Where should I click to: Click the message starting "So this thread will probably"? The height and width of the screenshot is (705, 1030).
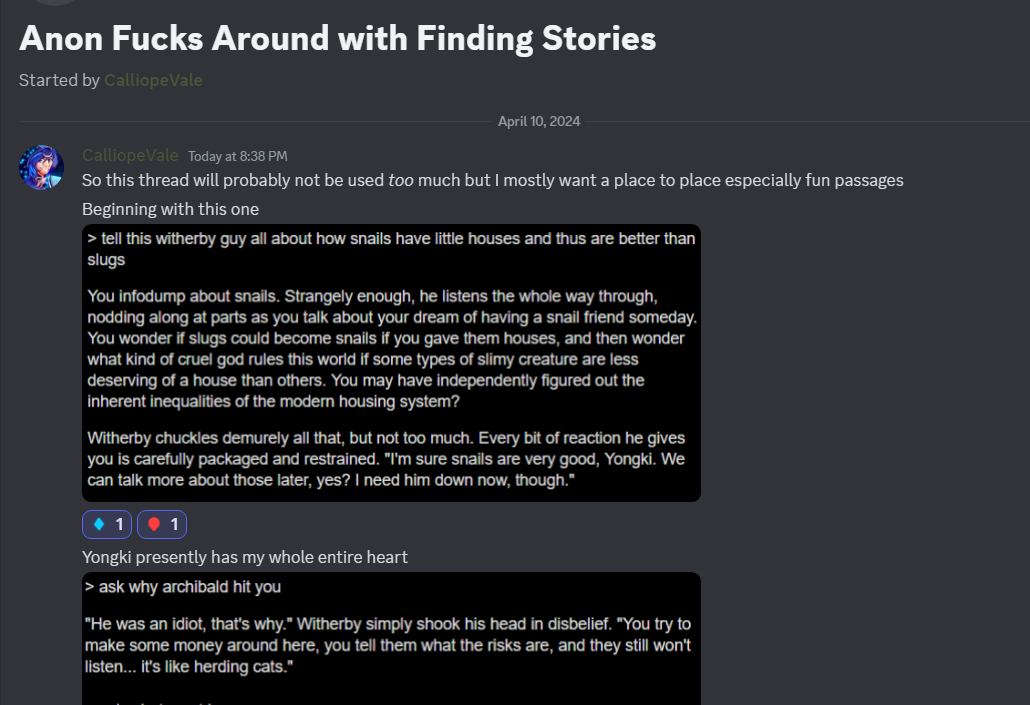click(x=492, y=181)
